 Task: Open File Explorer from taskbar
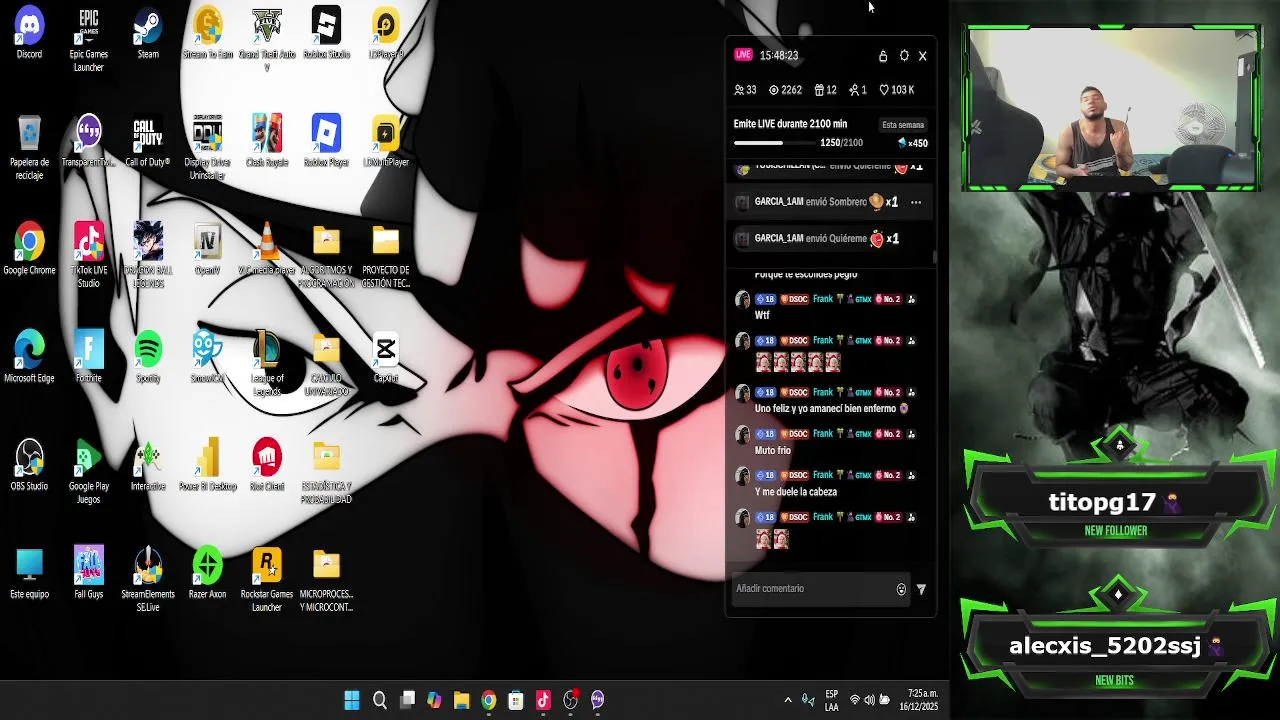(x=461, y=700)
